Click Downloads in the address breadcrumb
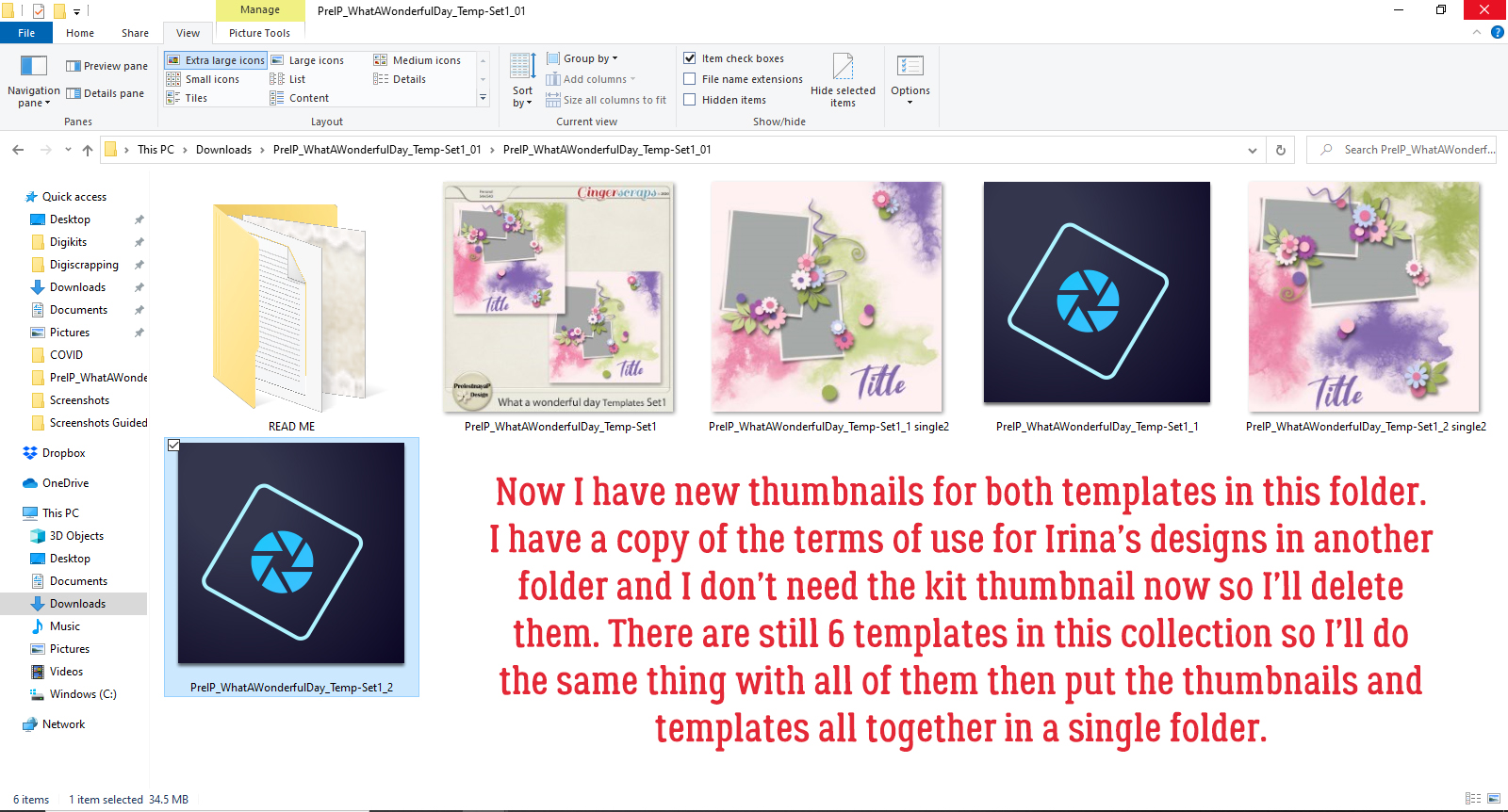1508x812 pixels. (x=224, y=150)
